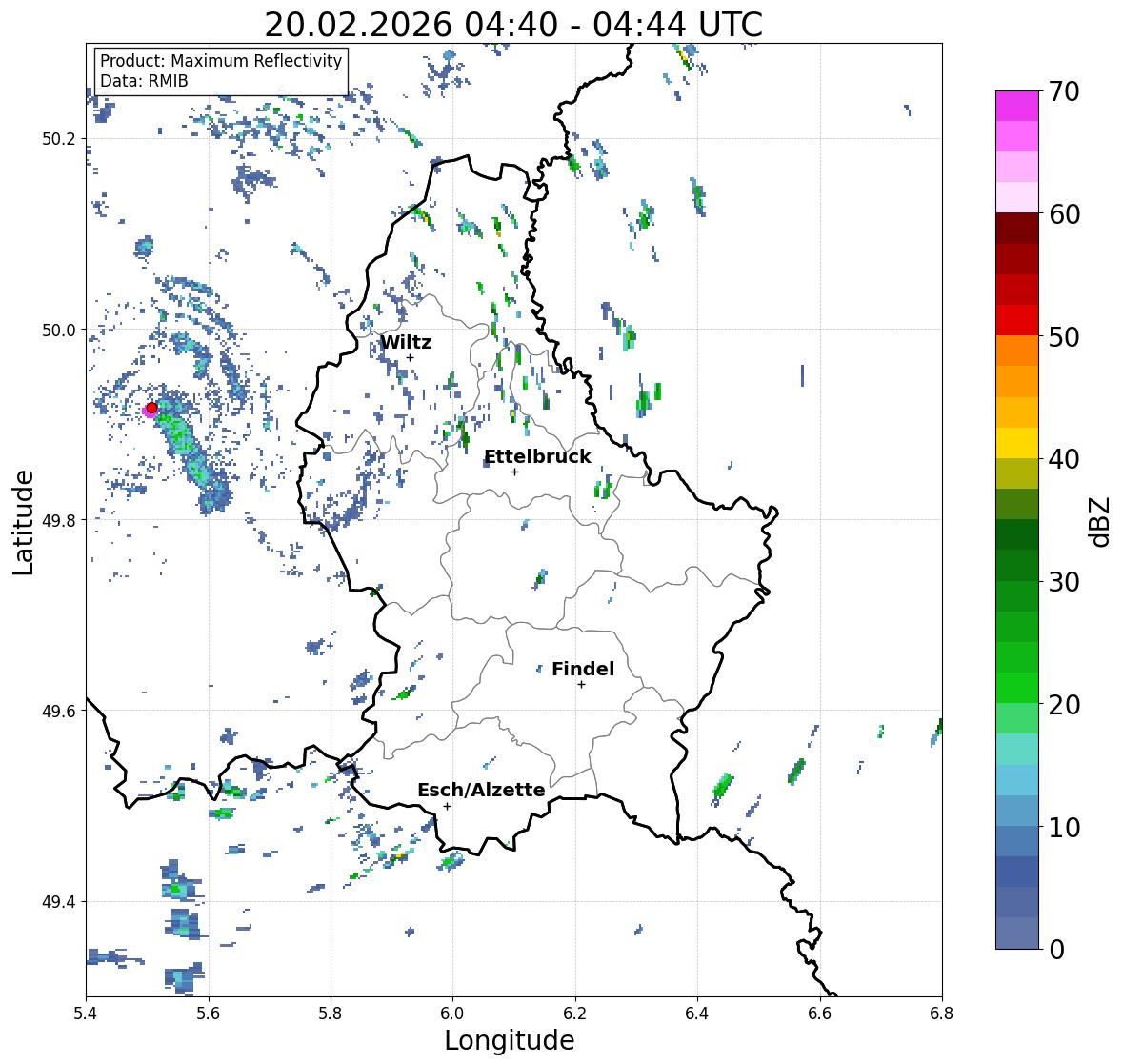This screenshot has height=1064, width=1123.
Task: Click the Findel station label
Action: coord(583,669)
